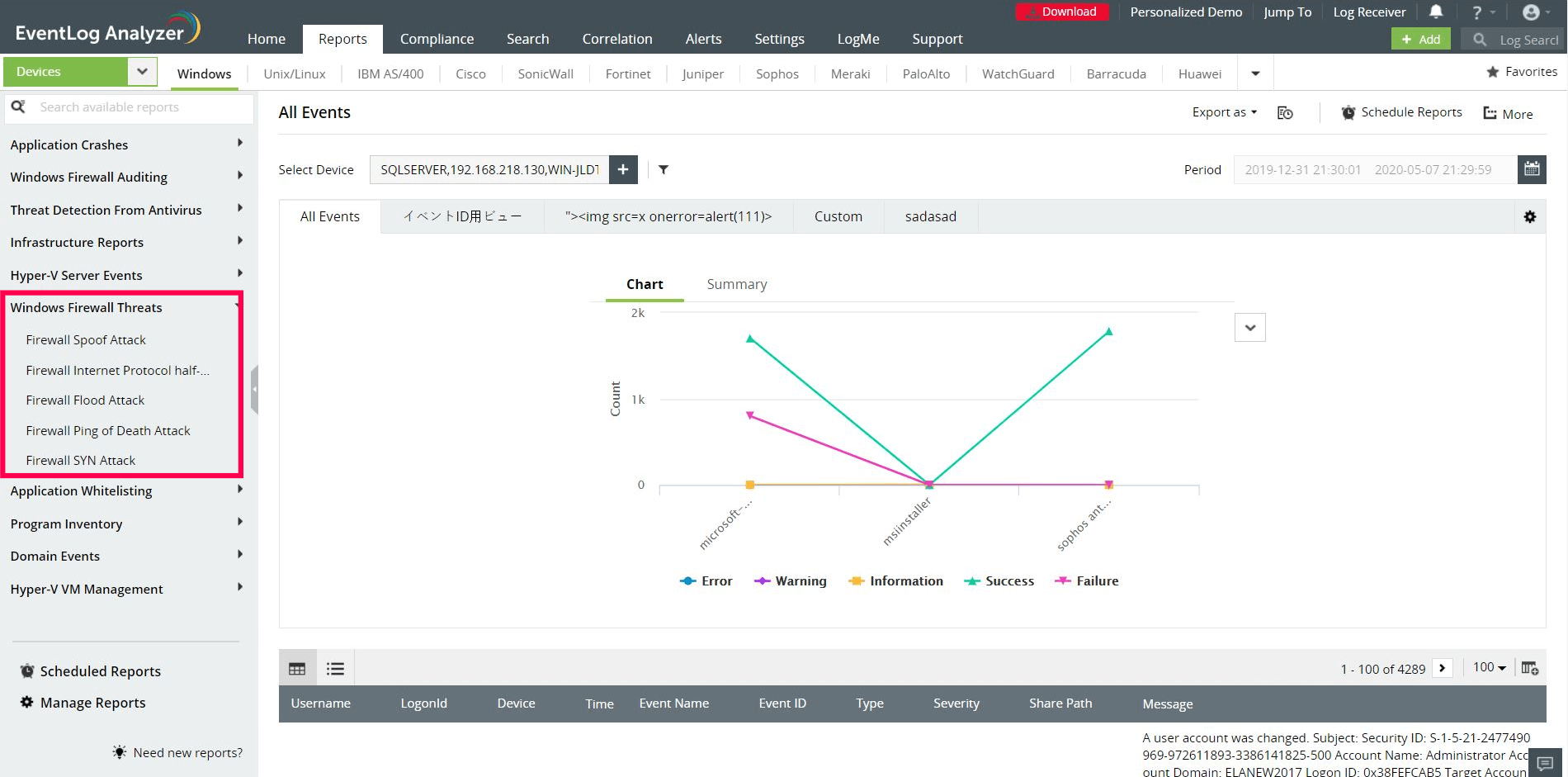Screen dimensions: 1568x777
Task: Open the device filter funnel icon
Action: tap(664, 170)
